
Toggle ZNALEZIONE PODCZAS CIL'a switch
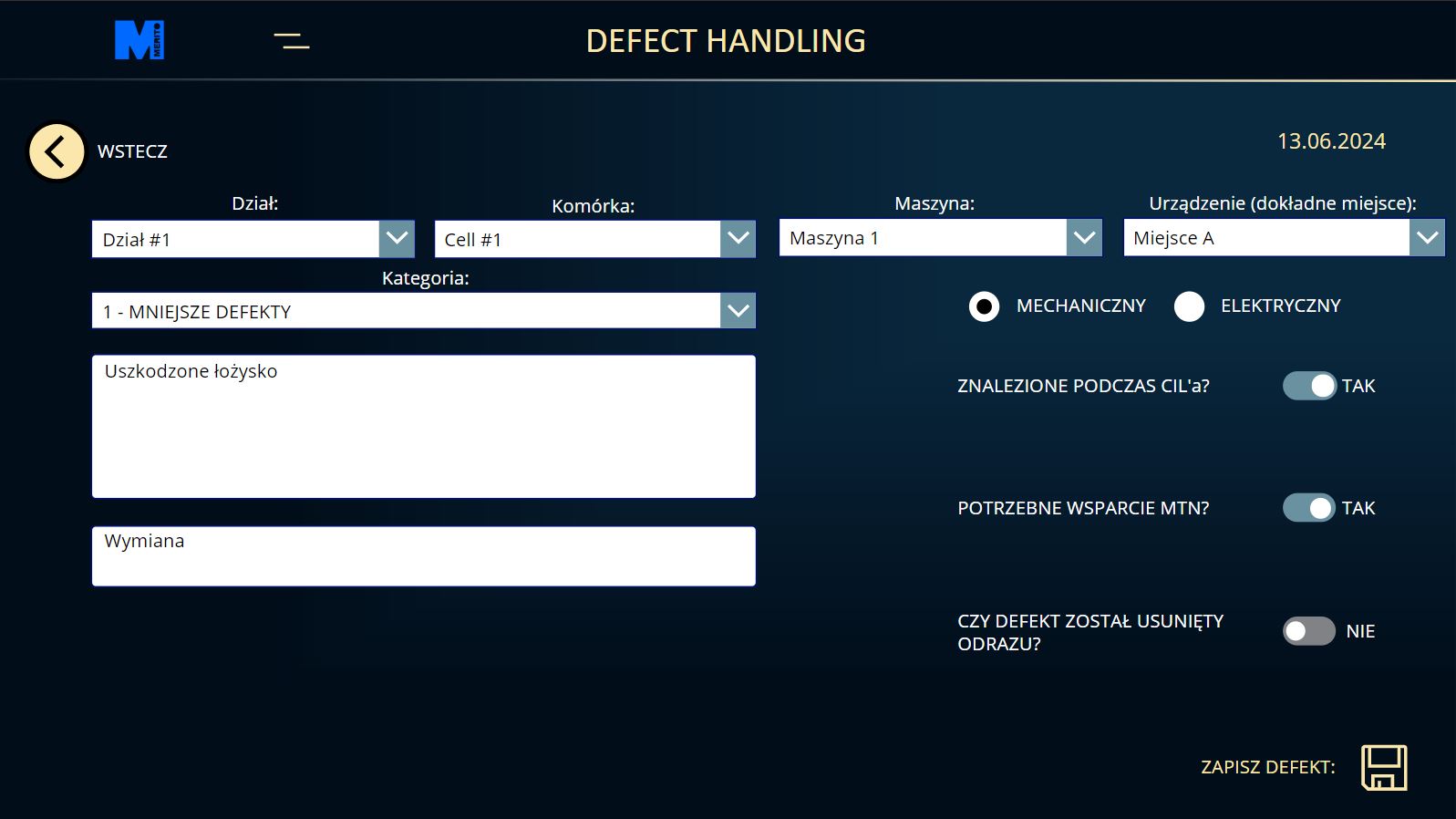tap(1309, 386)
